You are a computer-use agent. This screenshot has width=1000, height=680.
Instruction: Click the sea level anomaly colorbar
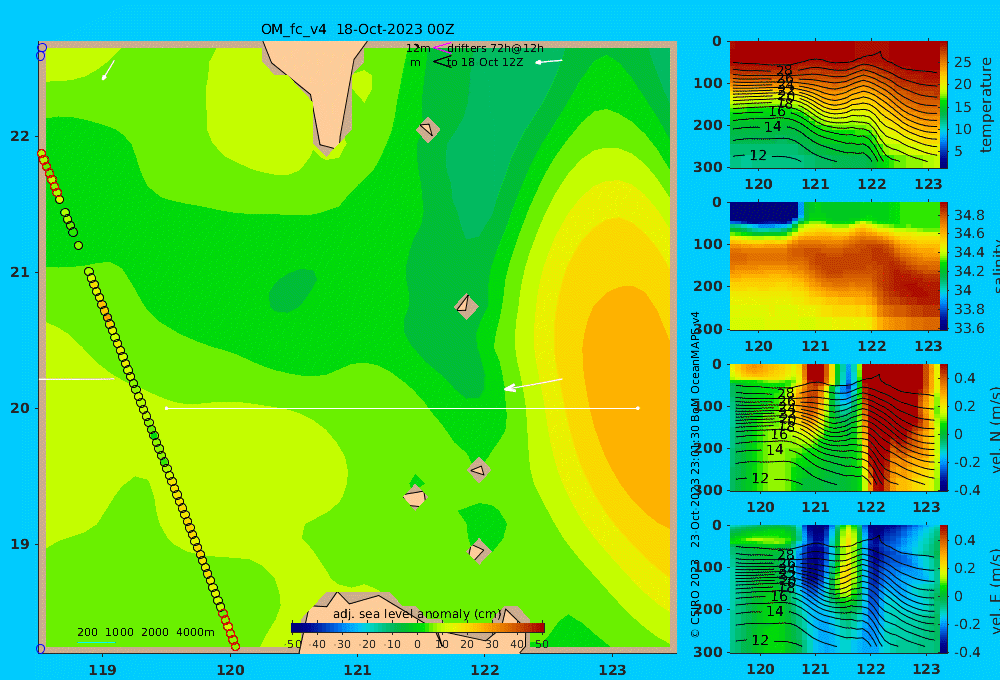coord(418,628)
